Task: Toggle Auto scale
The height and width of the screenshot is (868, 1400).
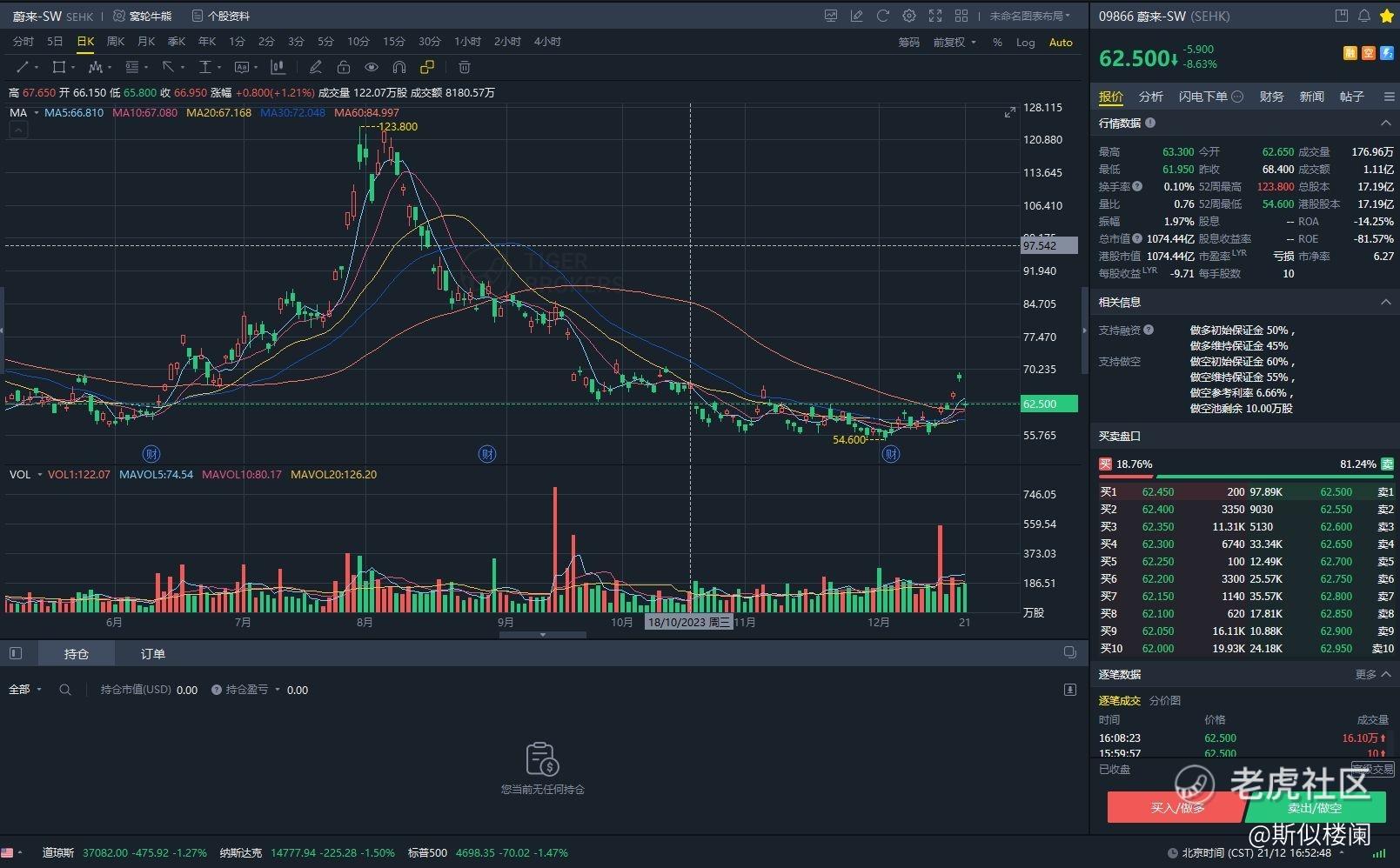Action: pyautogui.click(x=1061, y=42)
